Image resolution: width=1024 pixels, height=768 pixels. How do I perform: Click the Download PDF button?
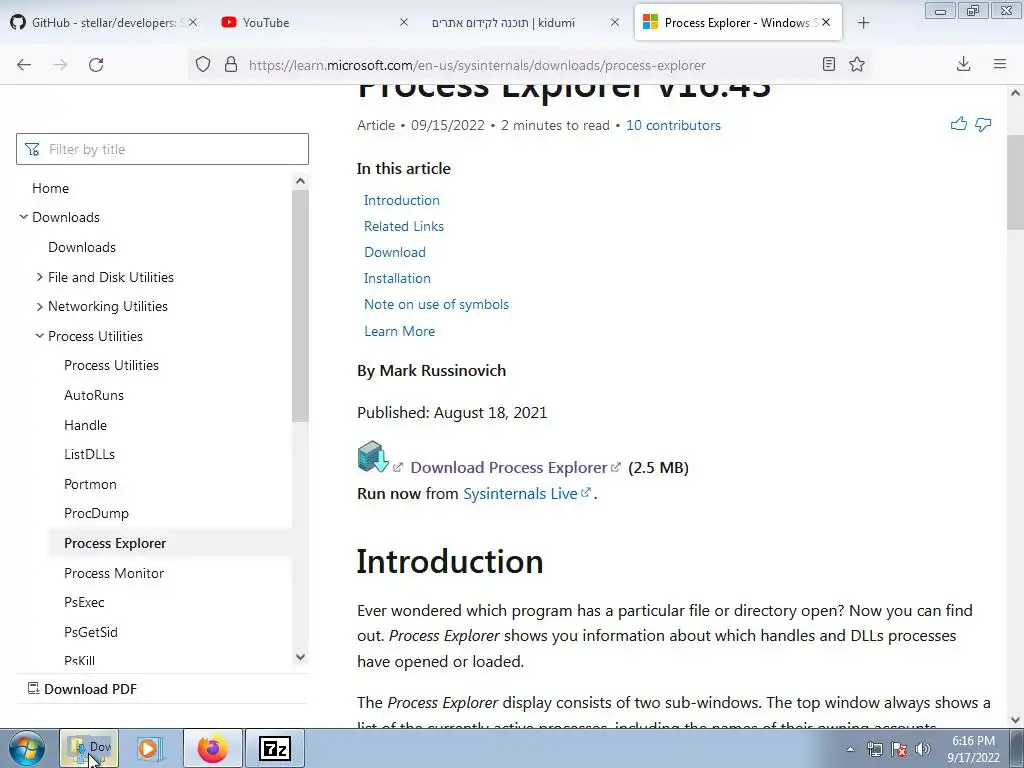(82, 689)
